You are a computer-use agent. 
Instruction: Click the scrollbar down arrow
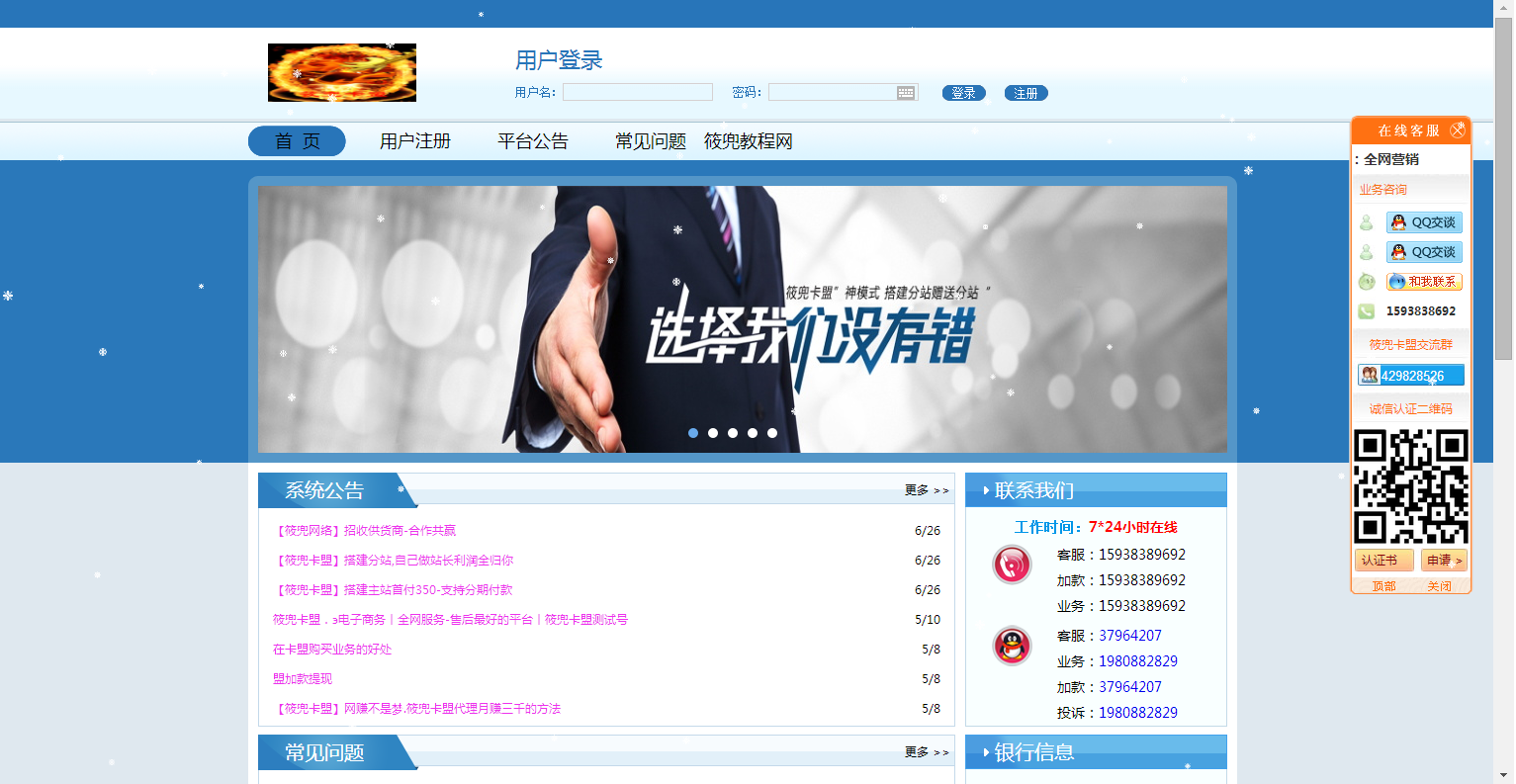point(1504,775)
